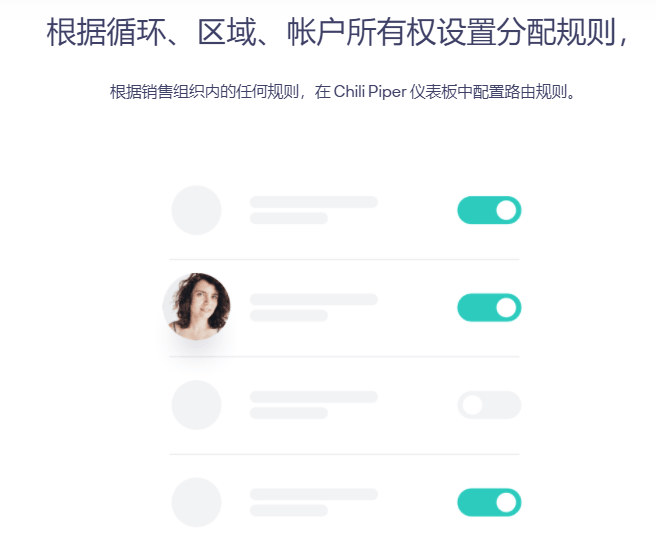
Task: Click the long name bar next to woman's photo
Action: (314, 300)
